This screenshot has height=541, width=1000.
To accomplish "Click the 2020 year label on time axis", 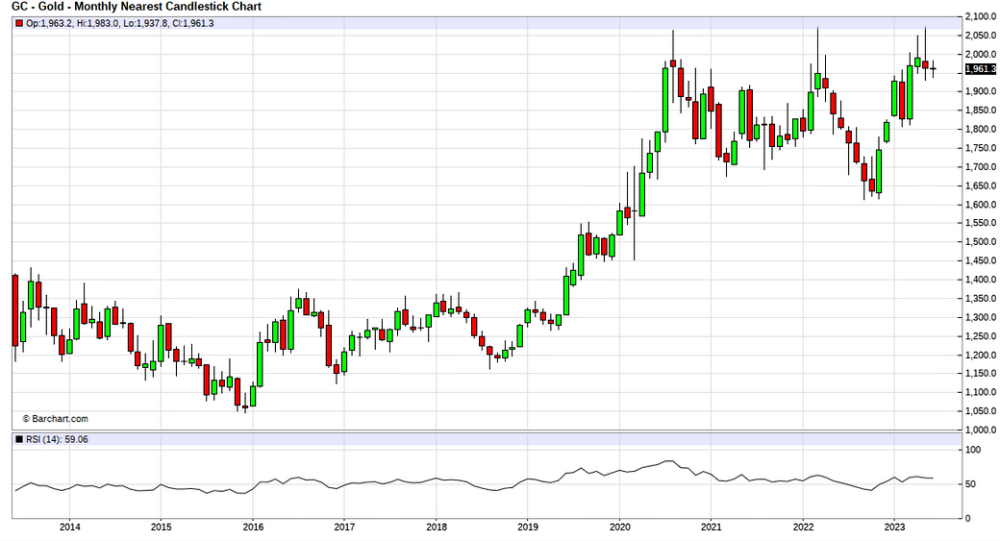I will pyautogui.click(x=619, y=527).
